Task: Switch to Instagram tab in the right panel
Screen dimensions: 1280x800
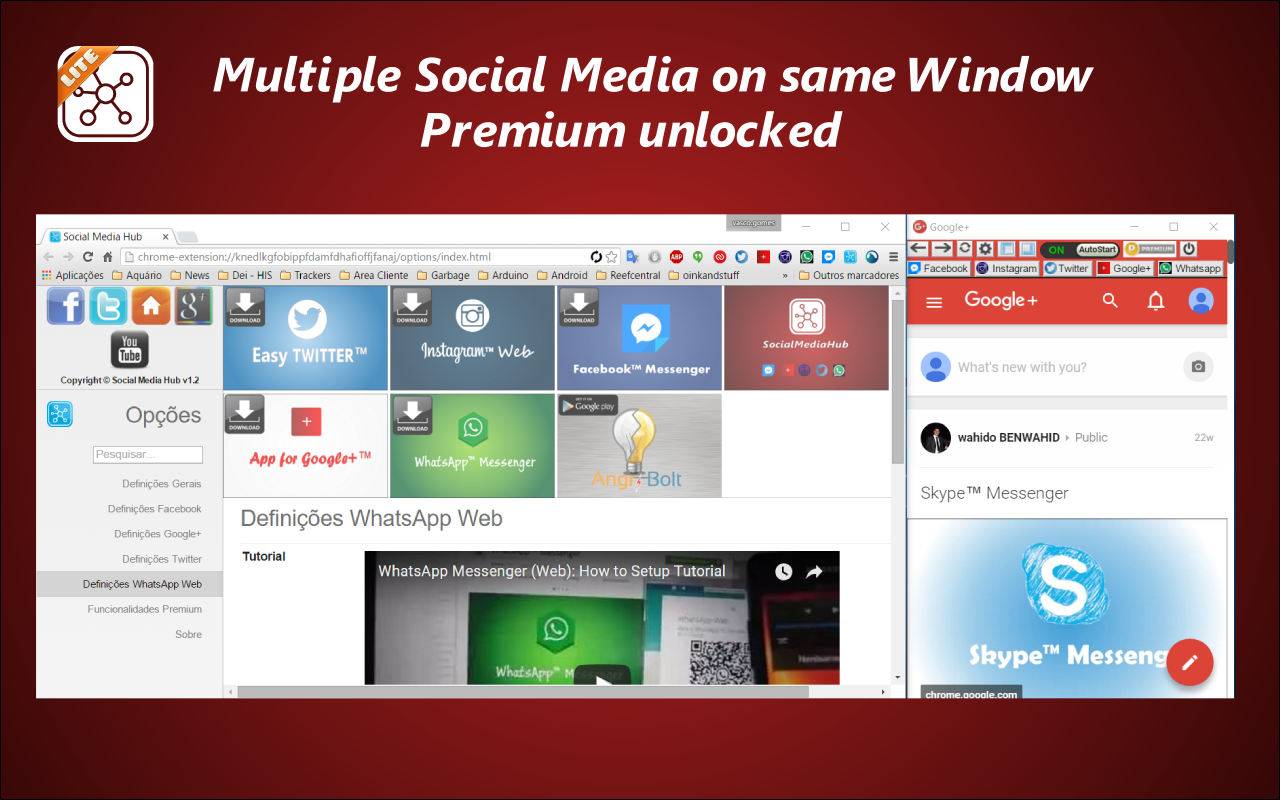Action: [x=1007, y=268]
